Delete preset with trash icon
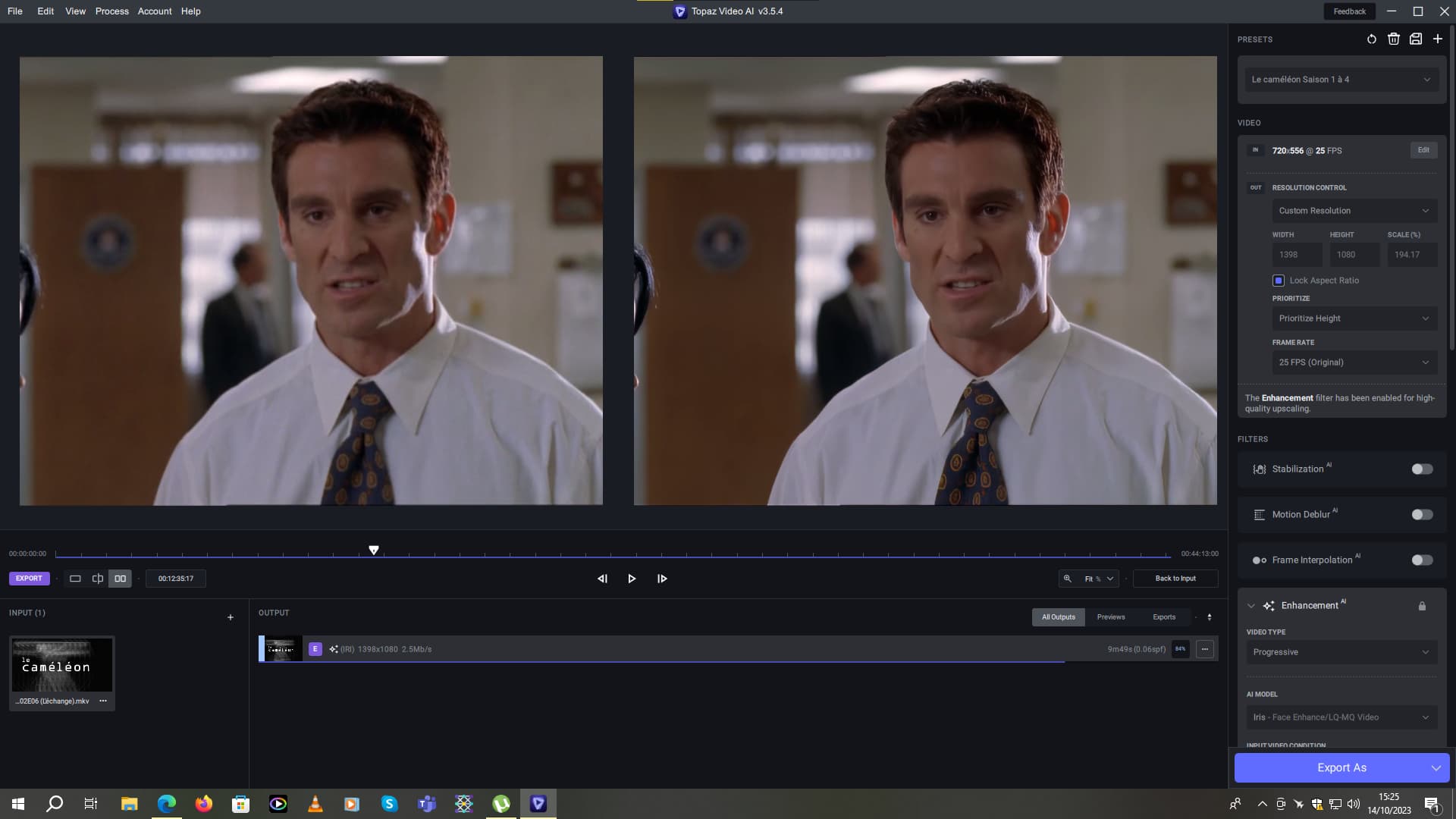The image size is (1456, 819). (1393, 39)
